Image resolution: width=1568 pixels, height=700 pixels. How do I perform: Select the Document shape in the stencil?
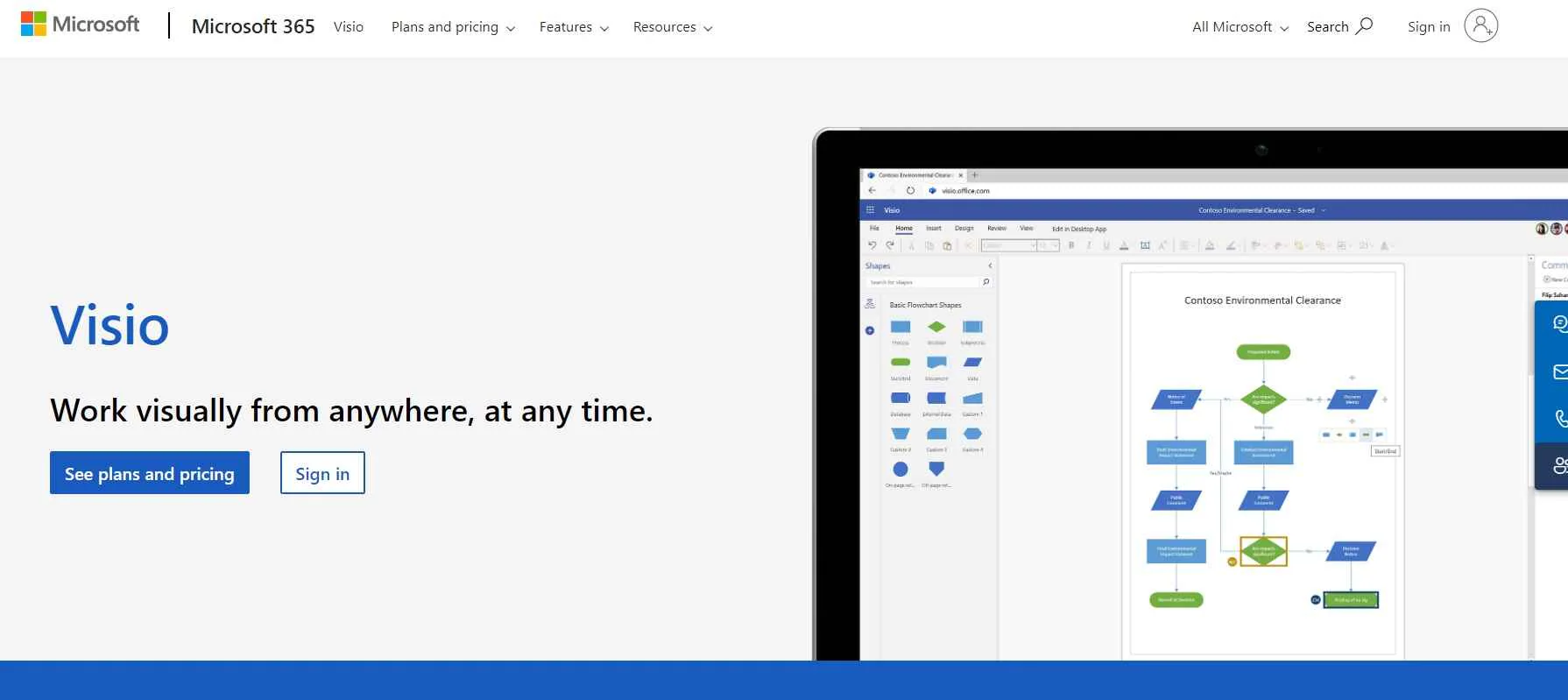[x=936, y=362]
